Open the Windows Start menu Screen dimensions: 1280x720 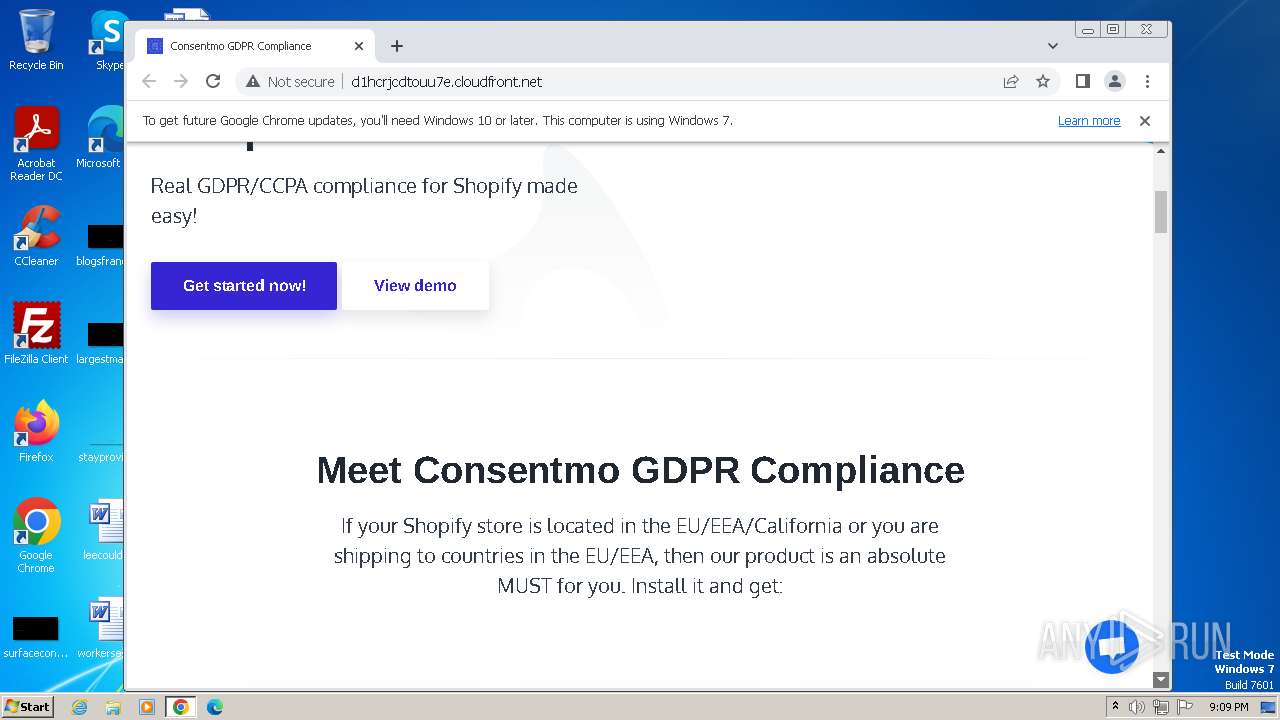click(x=27, y=707)
